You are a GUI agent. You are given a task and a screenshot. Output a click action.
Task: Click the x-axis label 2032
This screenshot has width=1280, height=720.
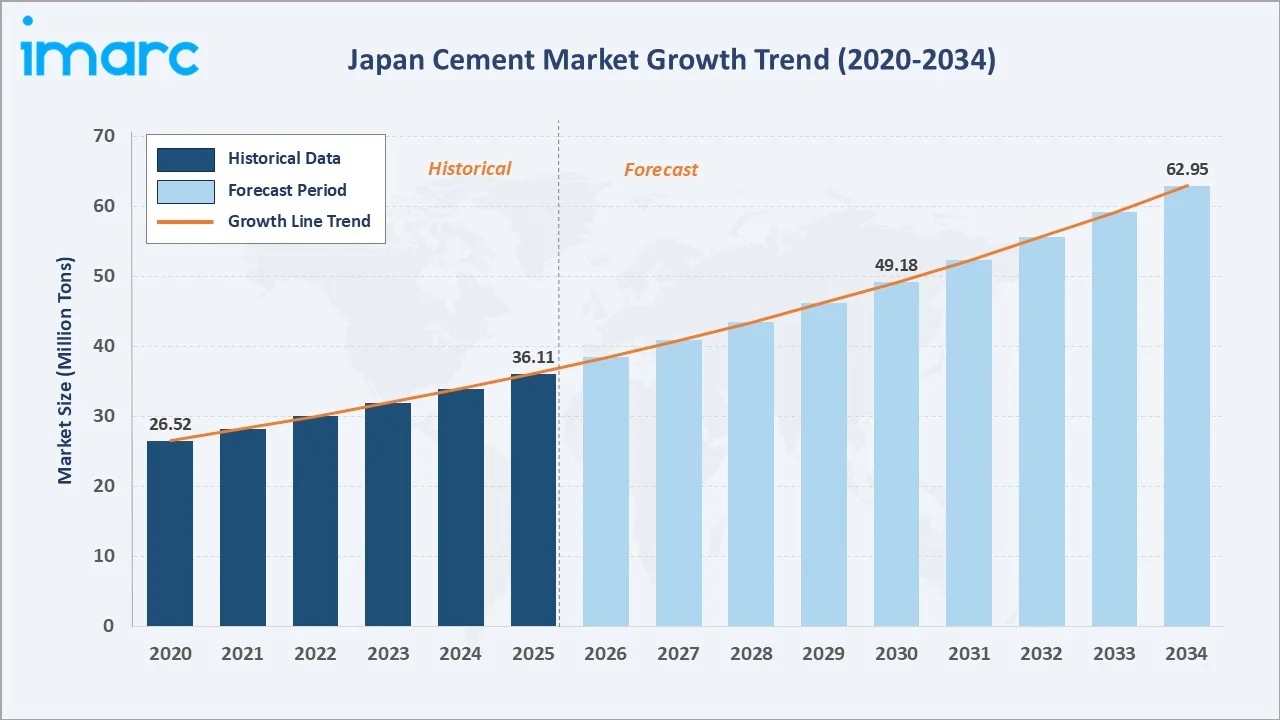click(x=1042, y=654)
